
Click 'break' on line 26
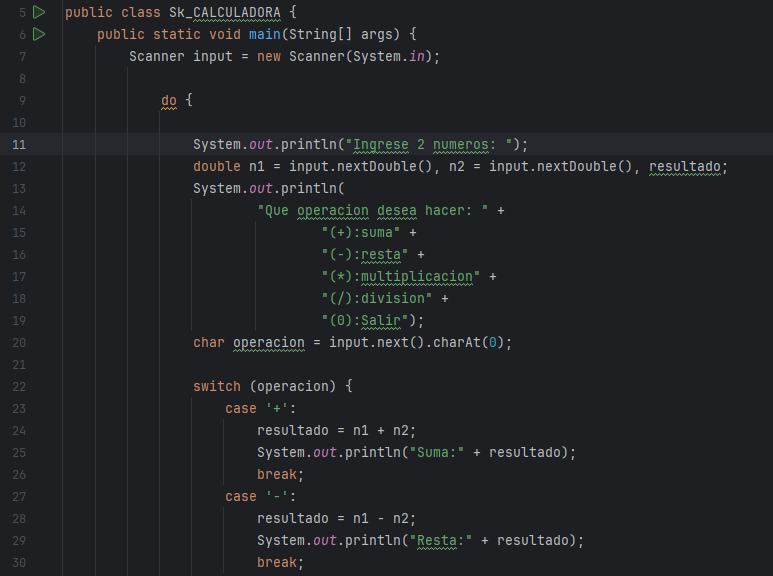(277, 474)
